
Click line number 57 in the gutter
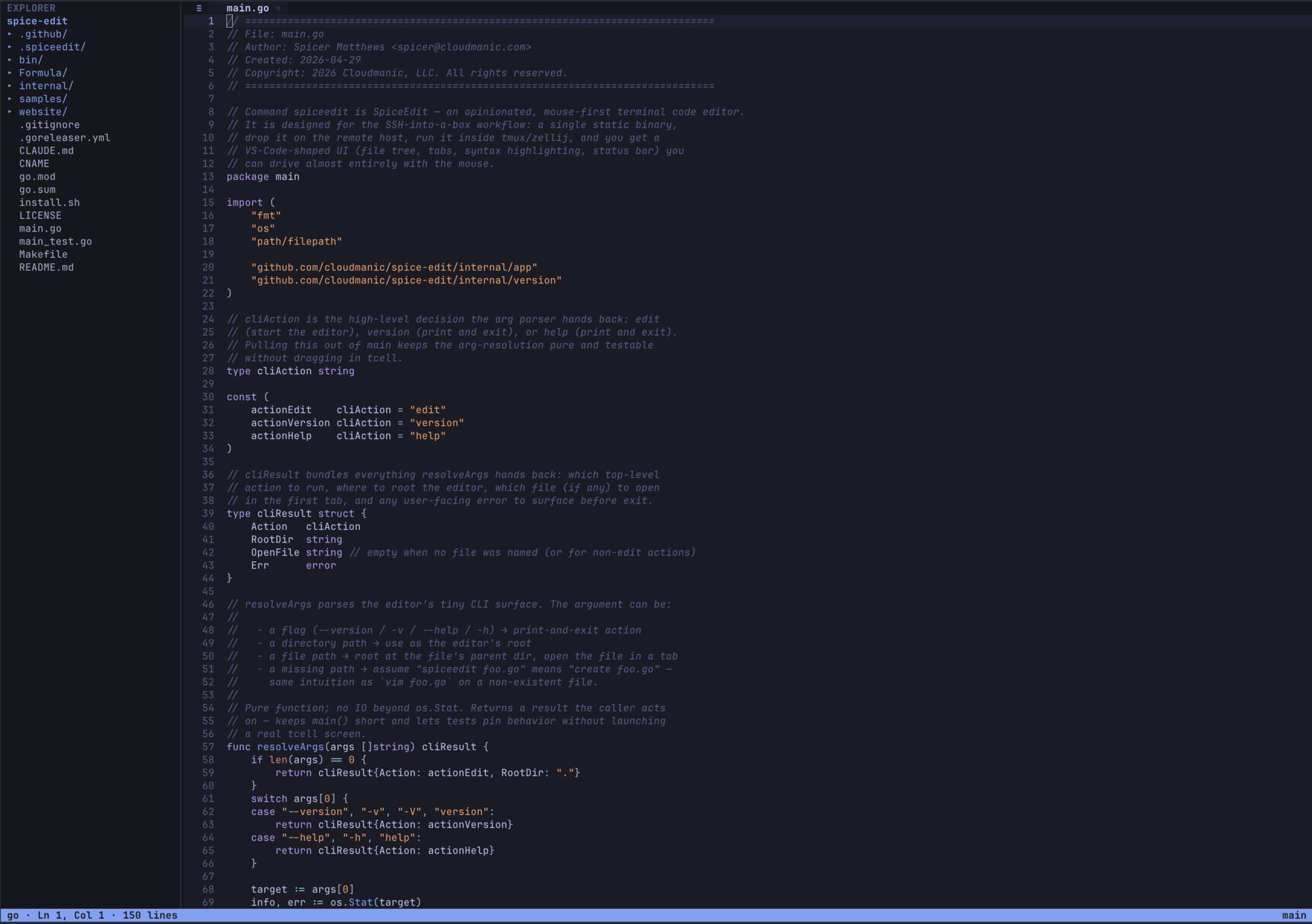(208, 747)
